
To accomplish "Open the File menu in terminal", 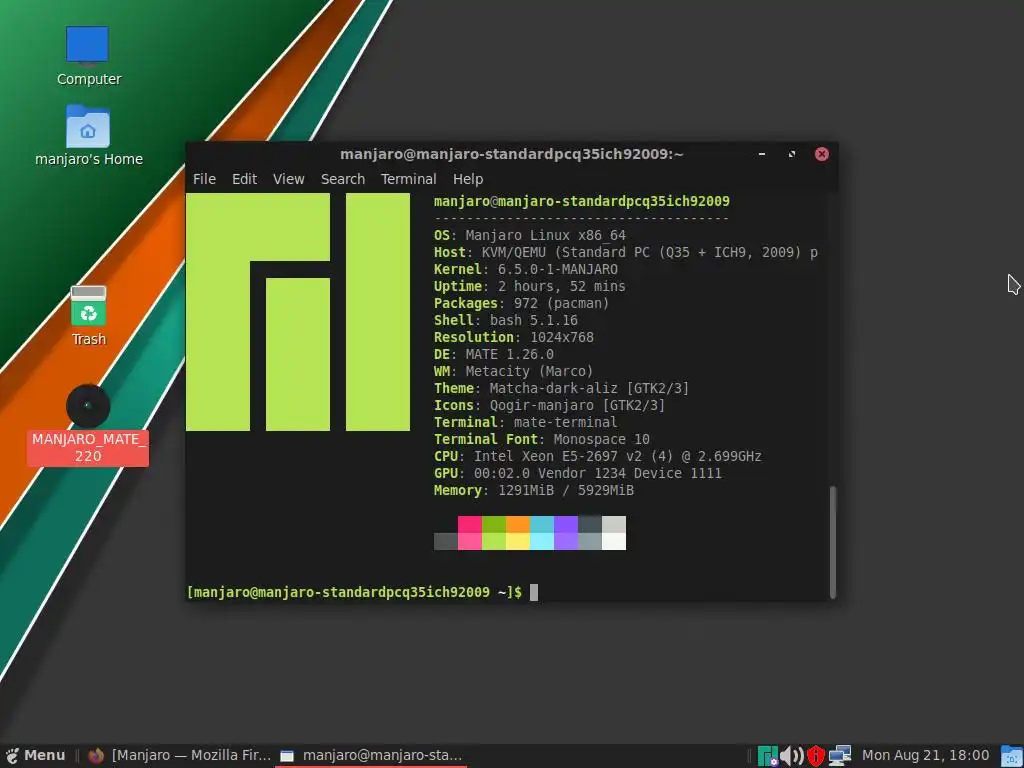I will (x=204, y=179).
